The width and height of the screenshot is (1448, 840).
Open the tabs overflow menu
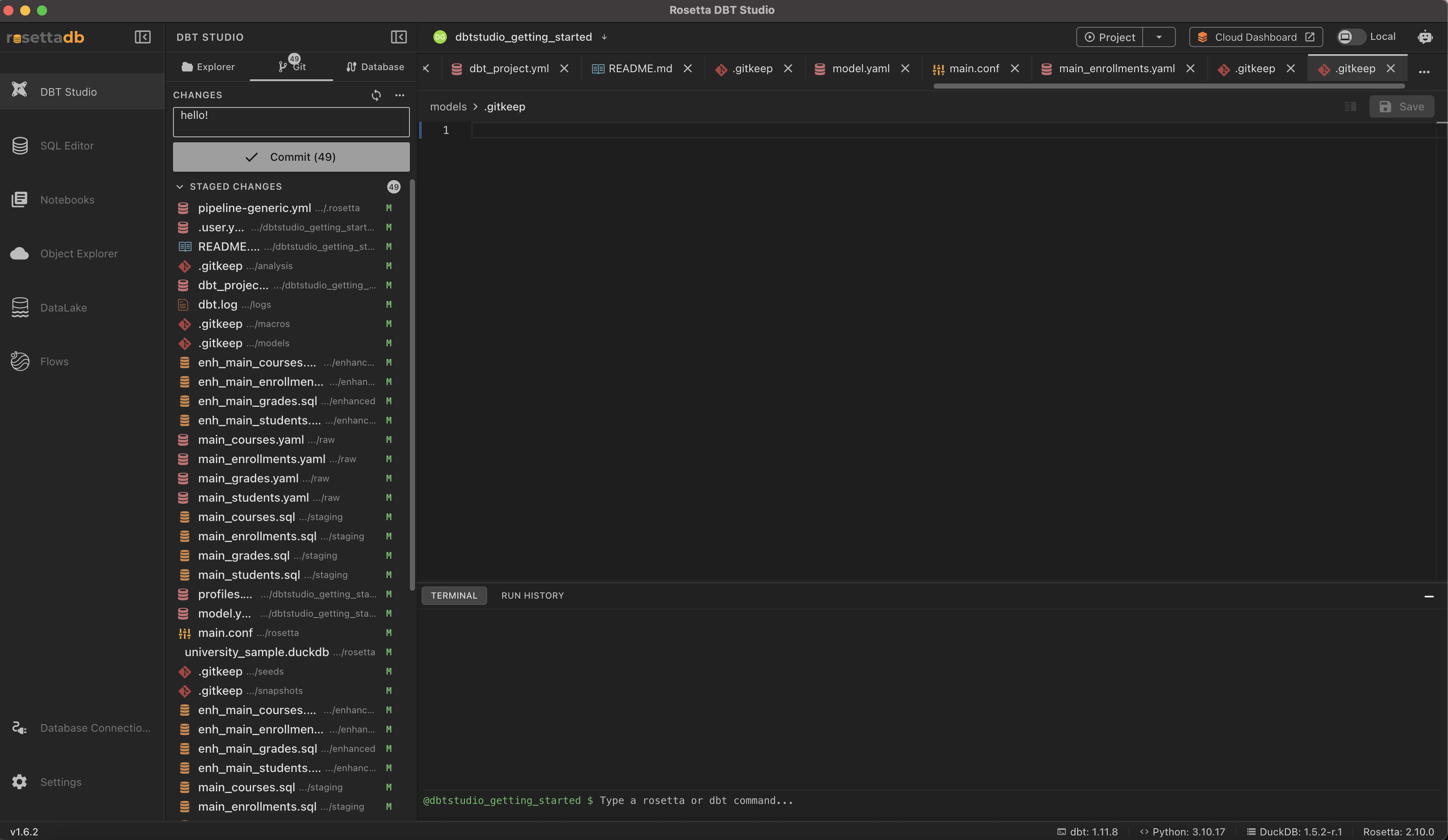1424,72
